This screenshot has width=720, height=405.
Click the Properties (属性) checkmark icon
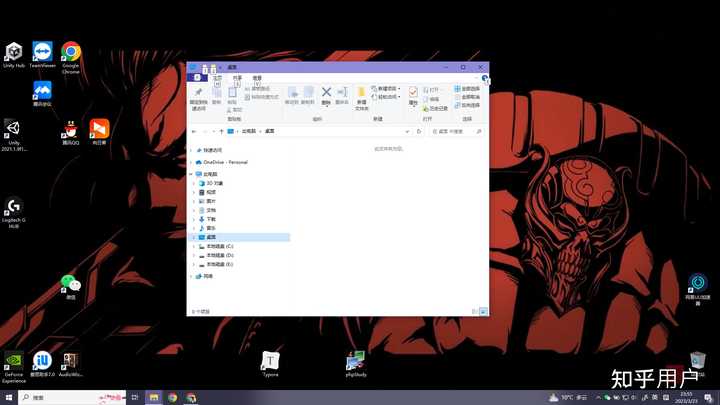[x=413, y=92]
